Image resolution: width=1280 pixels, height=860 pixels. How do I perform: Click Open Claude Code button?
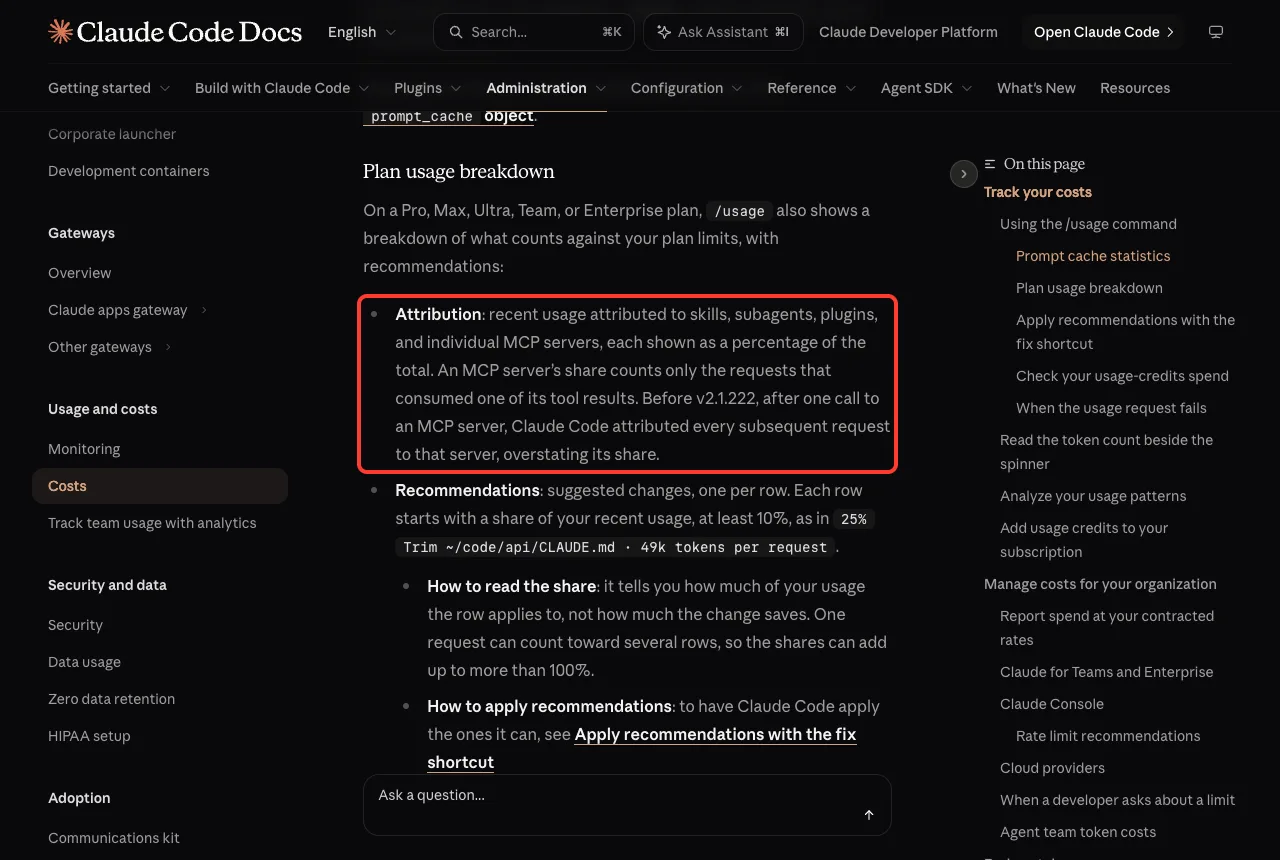pos(1104,32)
